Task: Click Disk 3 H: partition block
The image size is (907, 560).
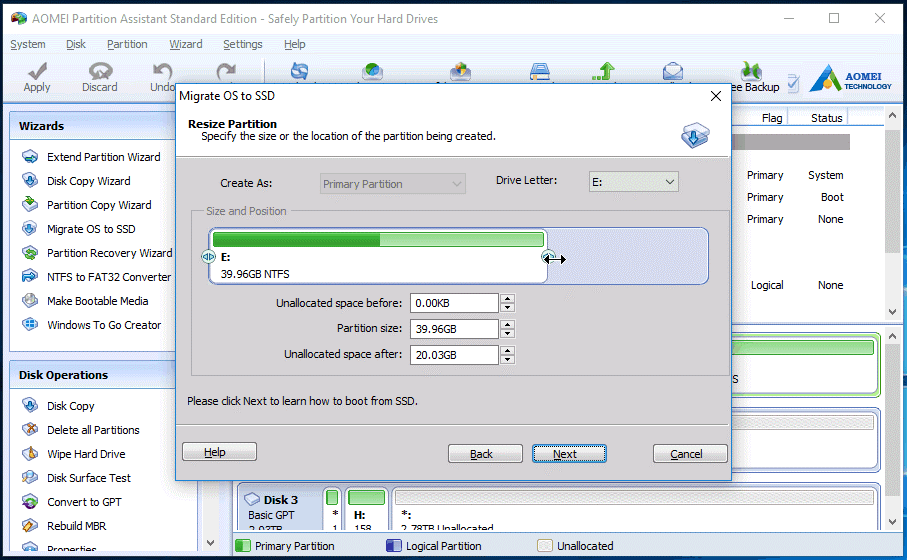Action: tap(366, 509)
